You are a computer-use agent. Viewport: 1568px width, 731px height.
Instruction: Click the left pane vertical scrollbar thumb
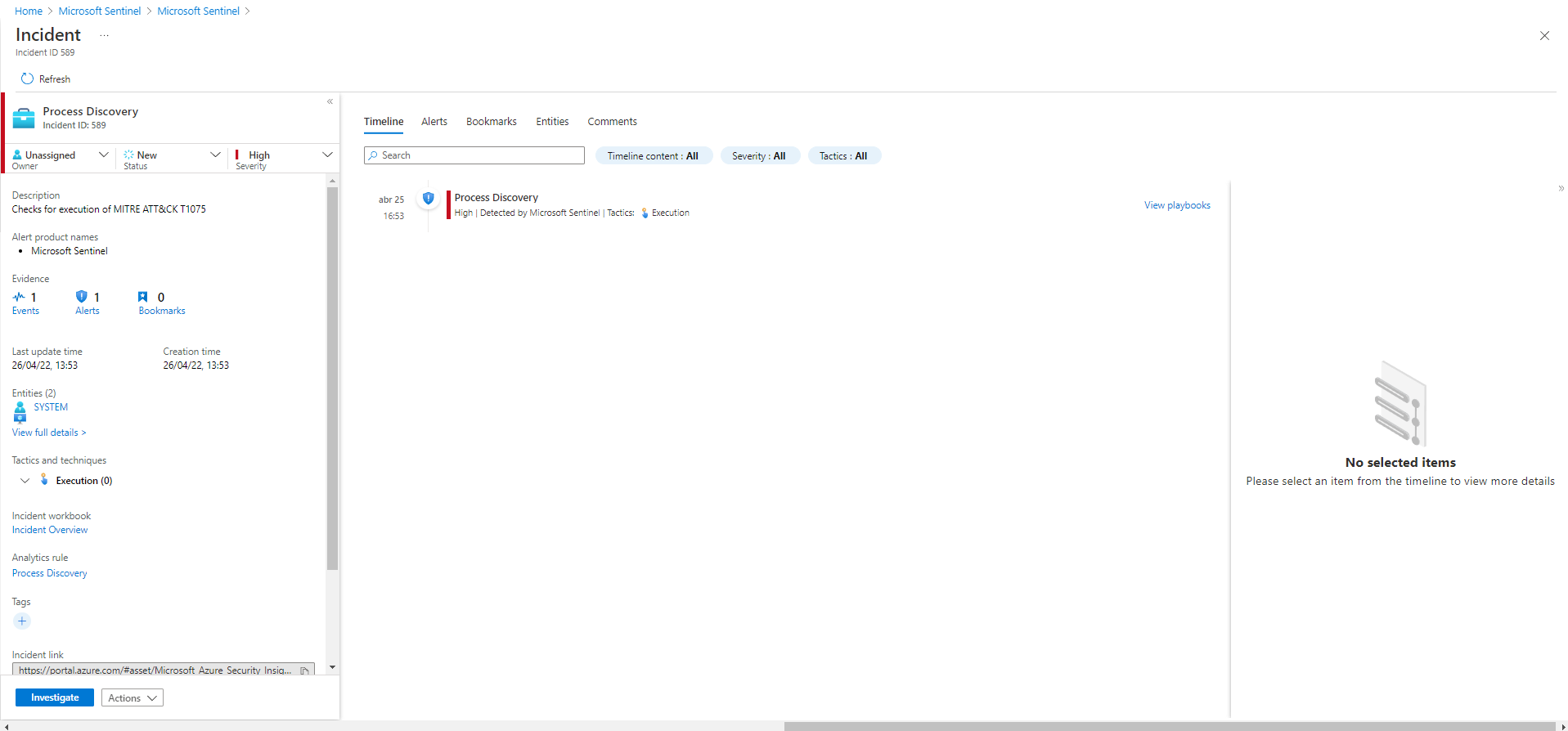tap(332, 379)
